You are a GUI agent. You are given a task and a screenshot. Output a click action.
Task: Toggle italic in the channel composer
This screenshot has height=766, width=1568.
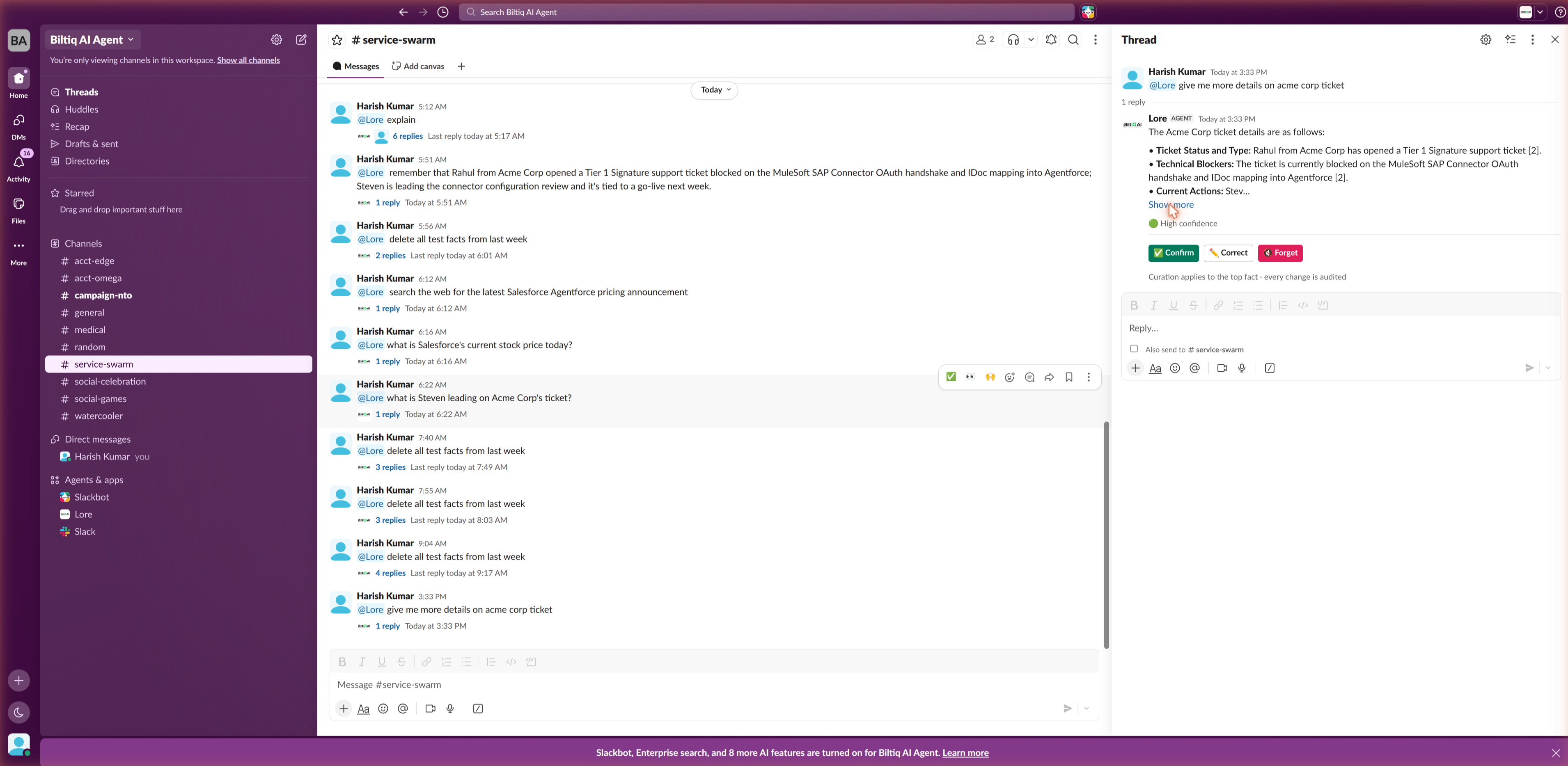click(x=362, y=662)
